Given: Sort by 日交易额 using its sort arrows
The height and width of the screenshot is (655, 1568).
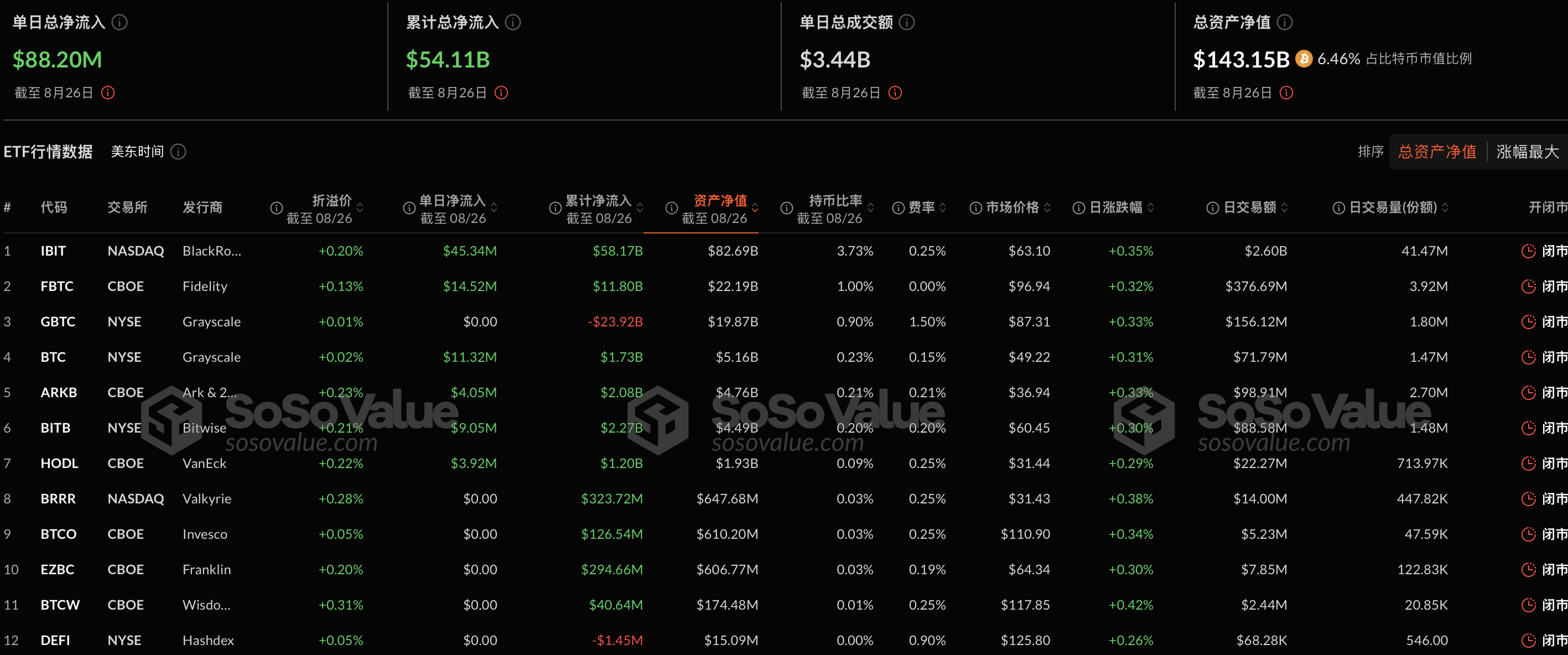Looking at the screenshot, I should tap(1284, 207).
